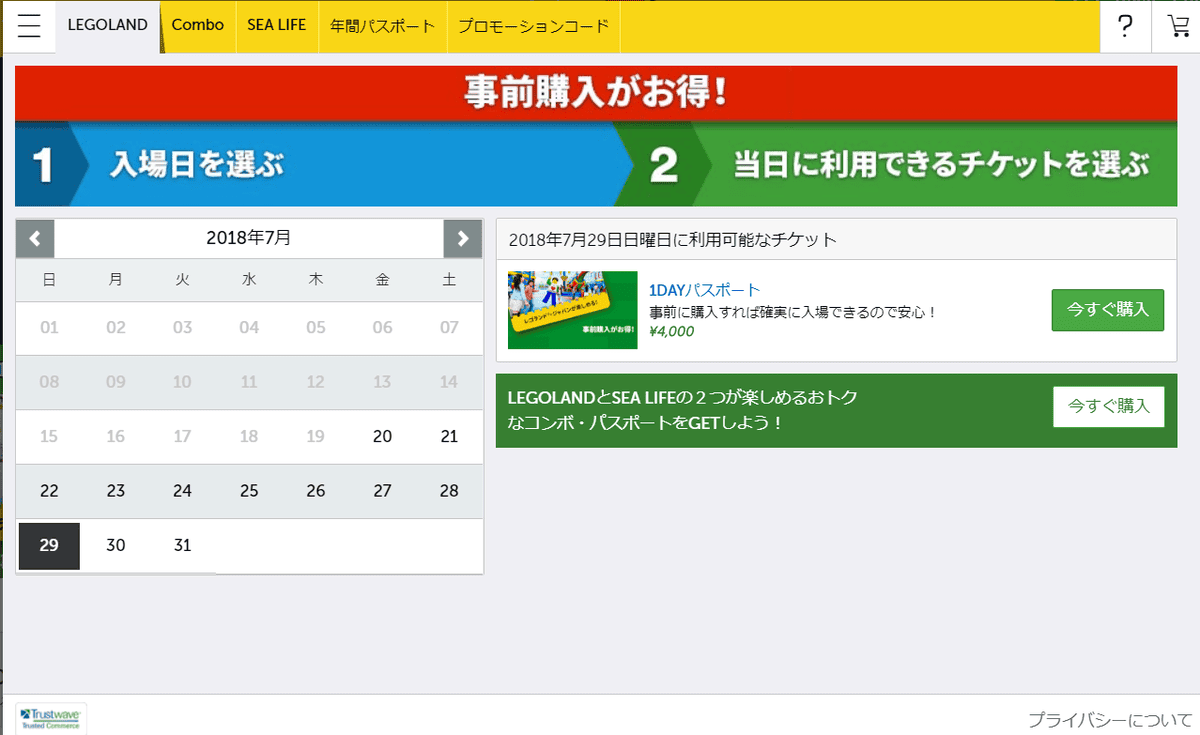This screenshot has width=1200, height=735.
Task: Click the Trustwave Trusted Commerce badge
Action: pos(48,716)
